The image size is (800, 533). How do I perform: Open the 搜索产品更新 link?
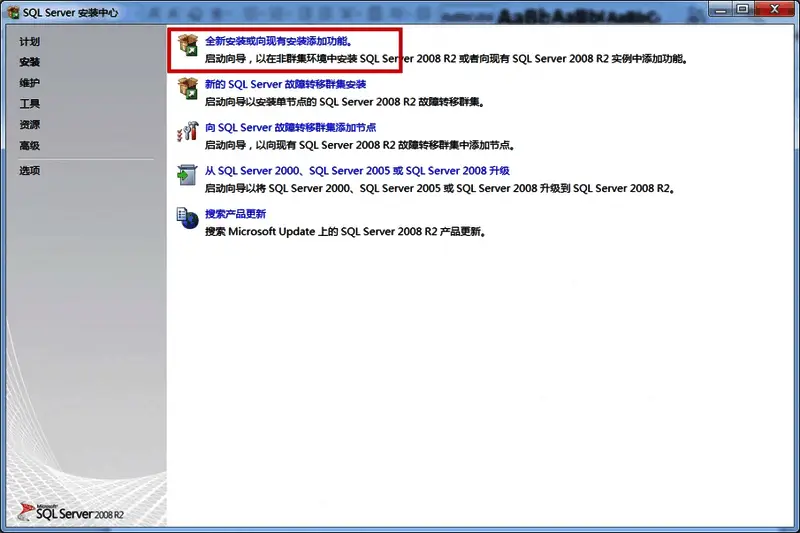235,214
